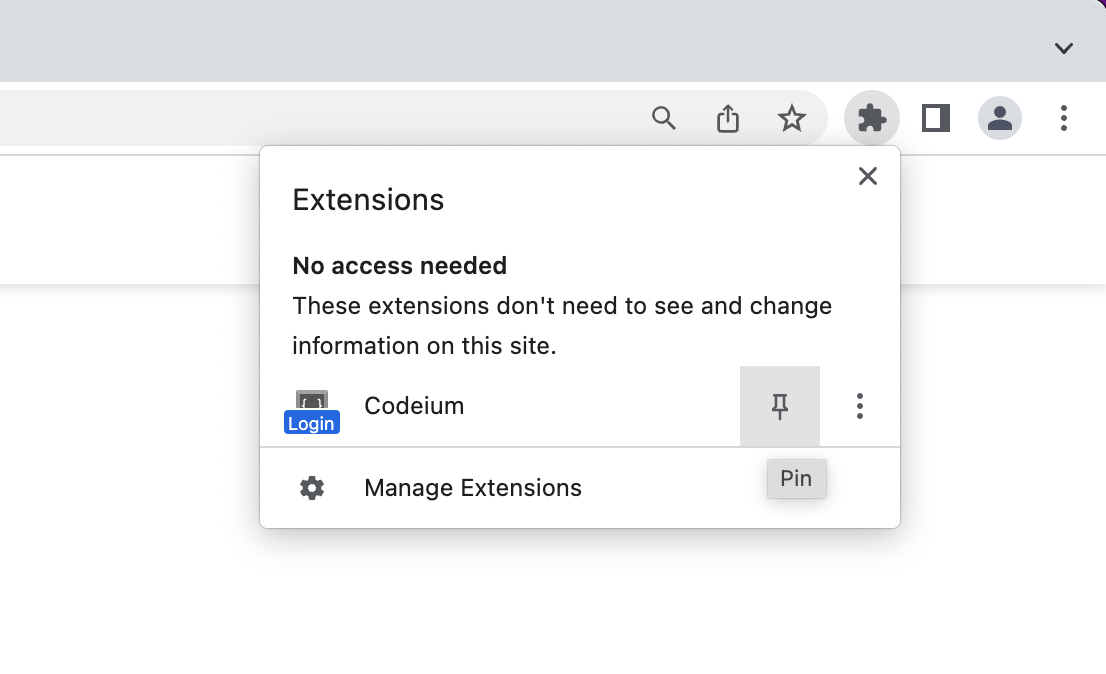
Task: Click the highlighted pin button background
Action: (x=779, y=406)
